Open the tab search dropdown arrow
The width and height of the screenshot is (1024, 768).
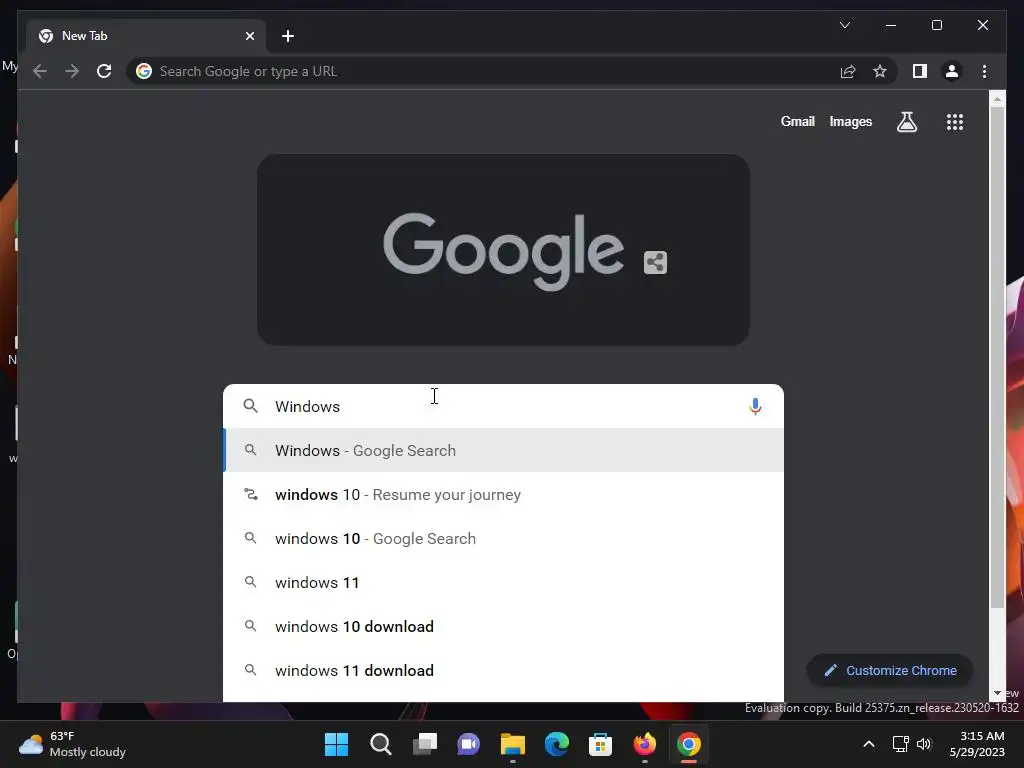tap(844, 25)
